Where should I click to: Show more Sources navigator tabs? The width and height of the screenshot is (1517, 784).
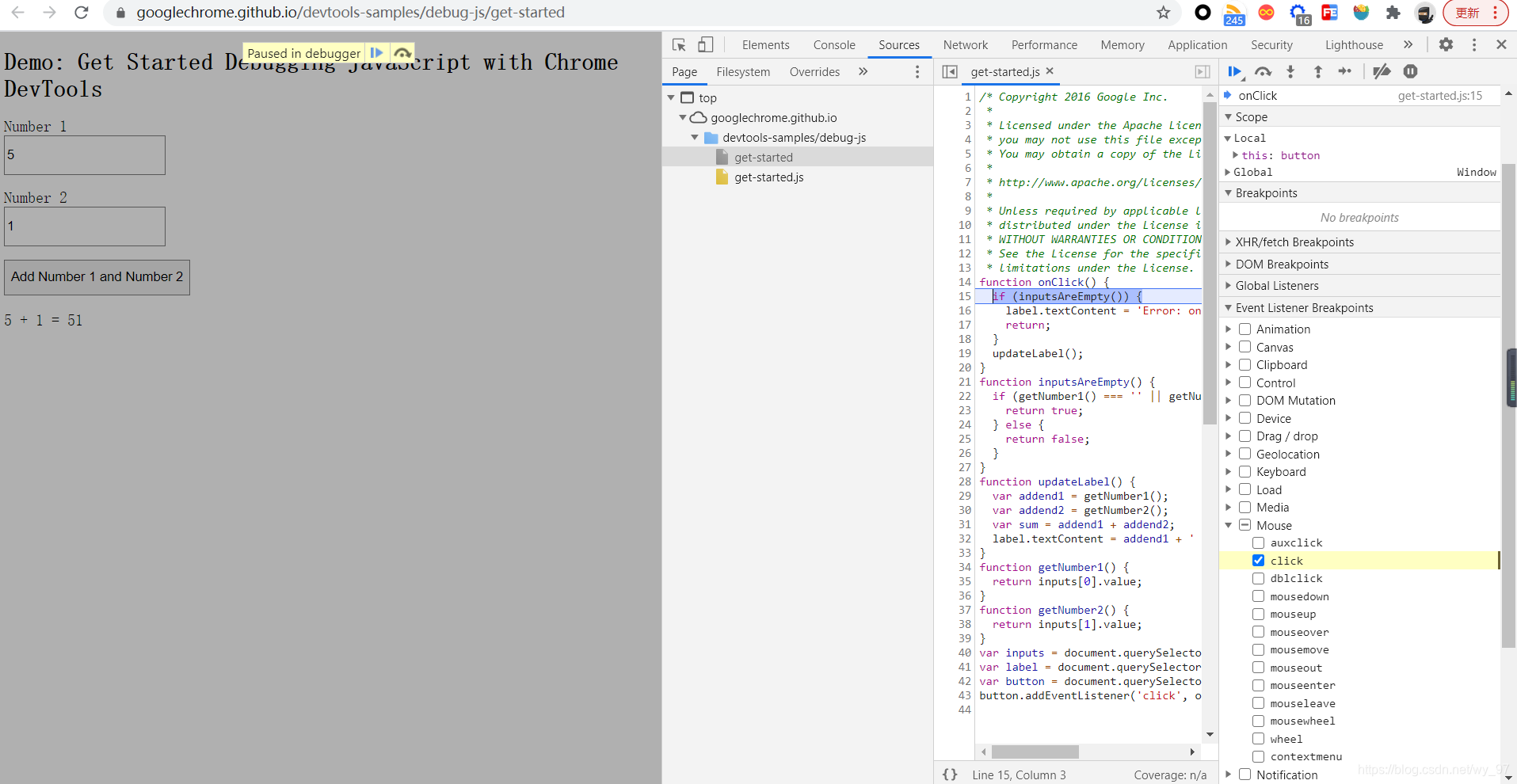(863, 71)
